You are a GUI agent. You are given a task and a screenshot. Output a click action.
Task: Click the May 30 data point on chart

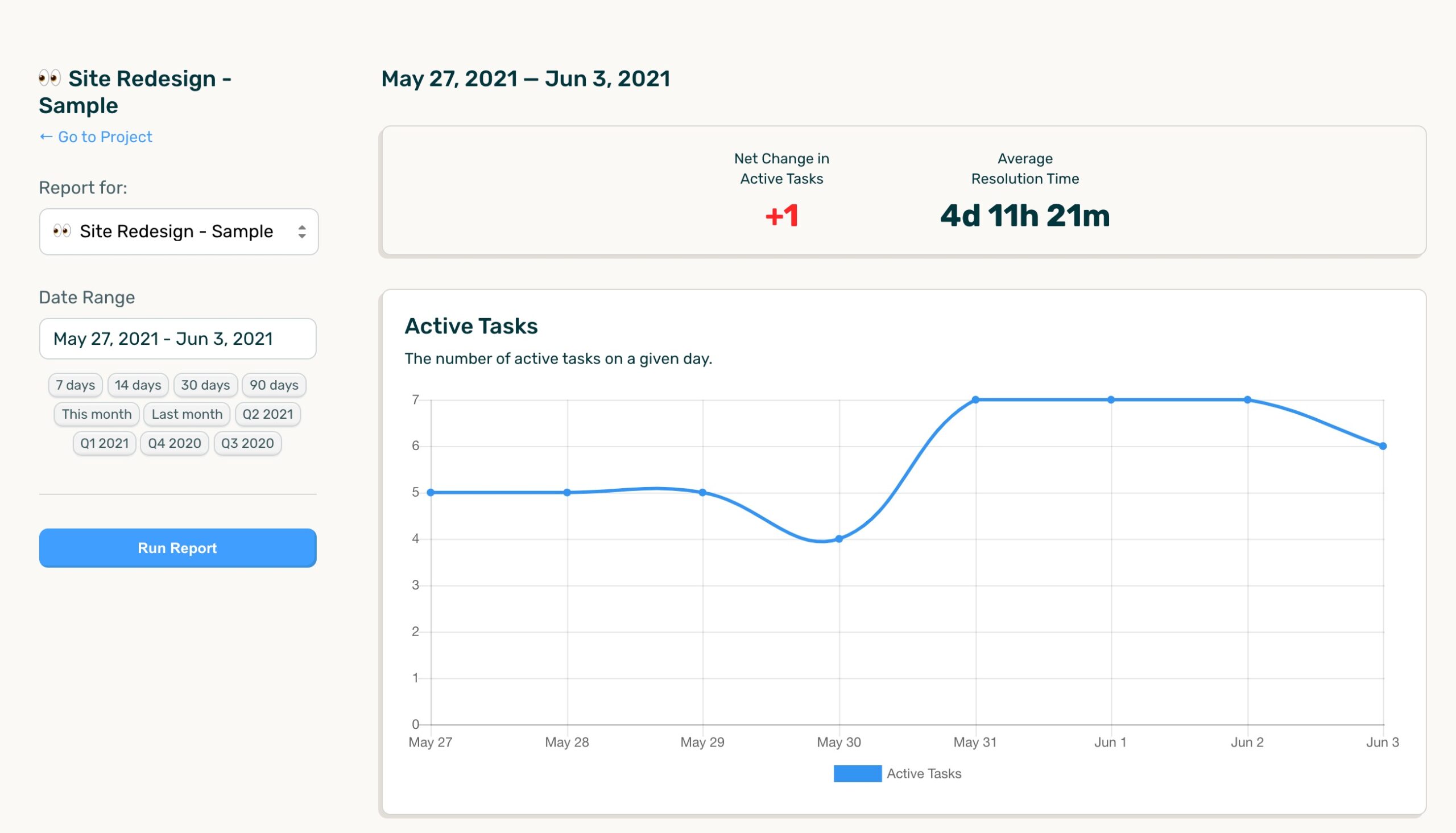839,538
